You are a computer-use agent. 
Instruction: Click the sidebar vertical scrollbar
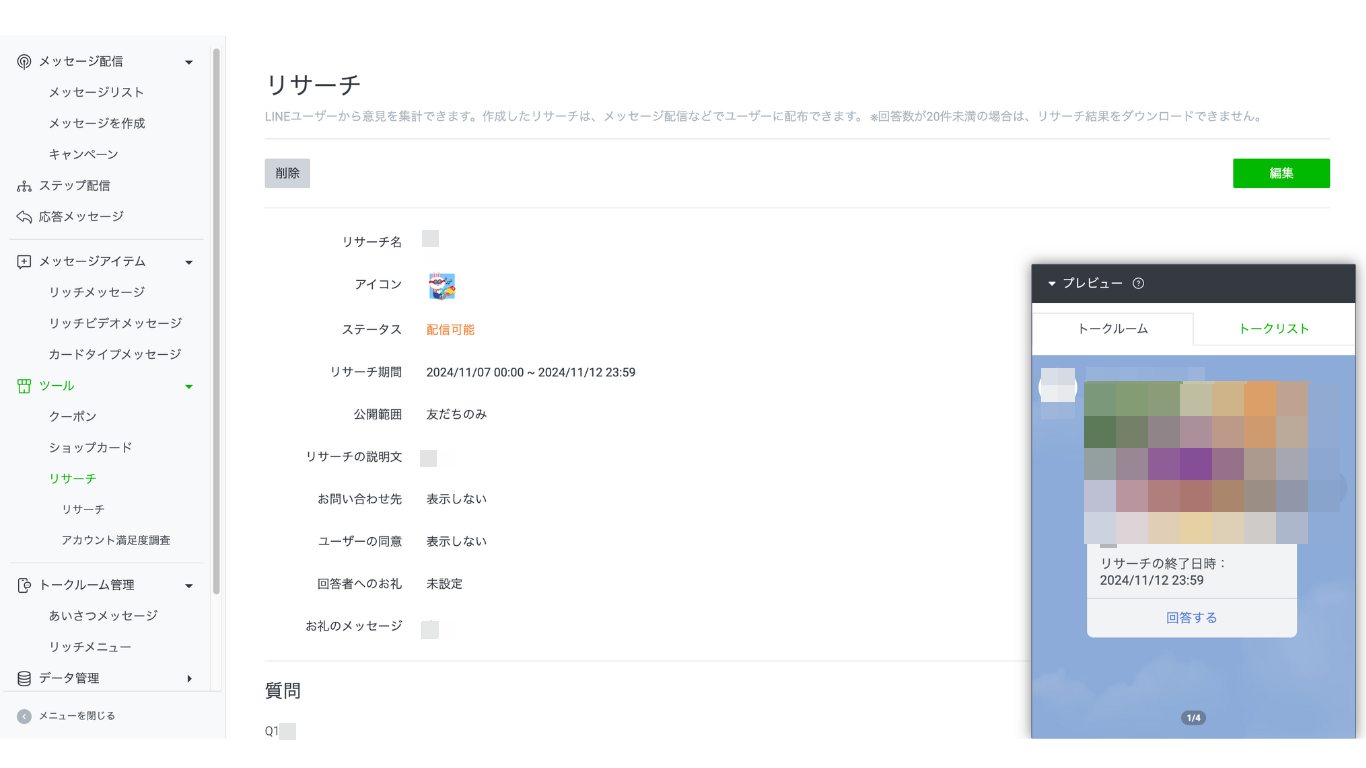pyautogui.click(x=217, y=320)
